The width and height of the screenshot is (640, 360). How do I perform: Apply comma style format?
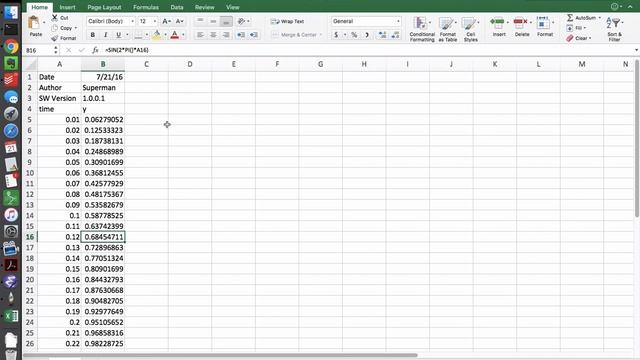[x=367, y=35]
